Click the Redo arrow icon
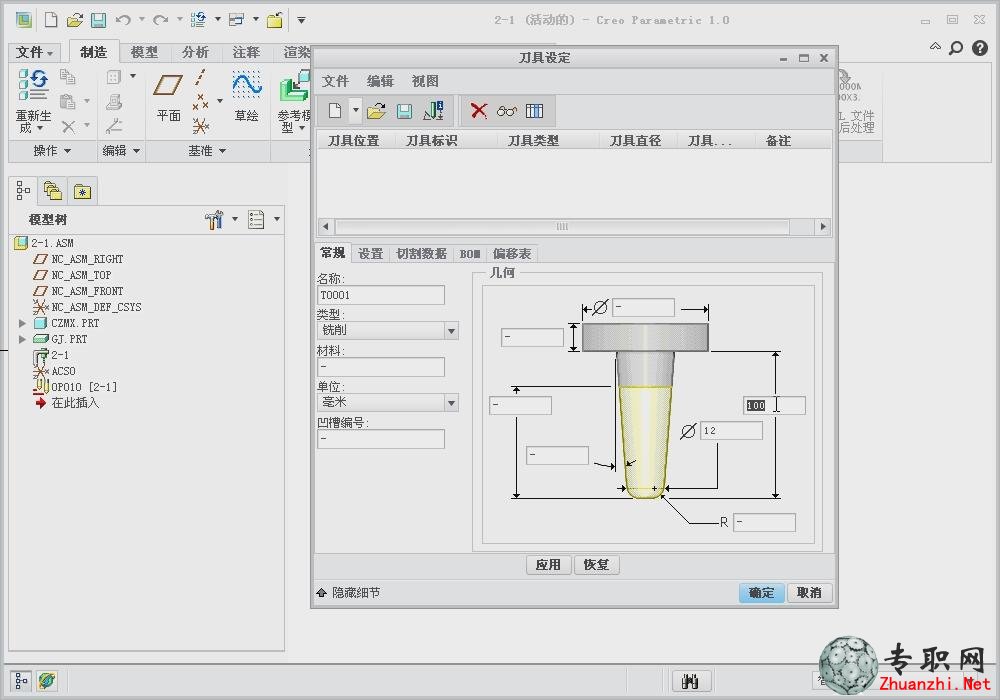 160,20
